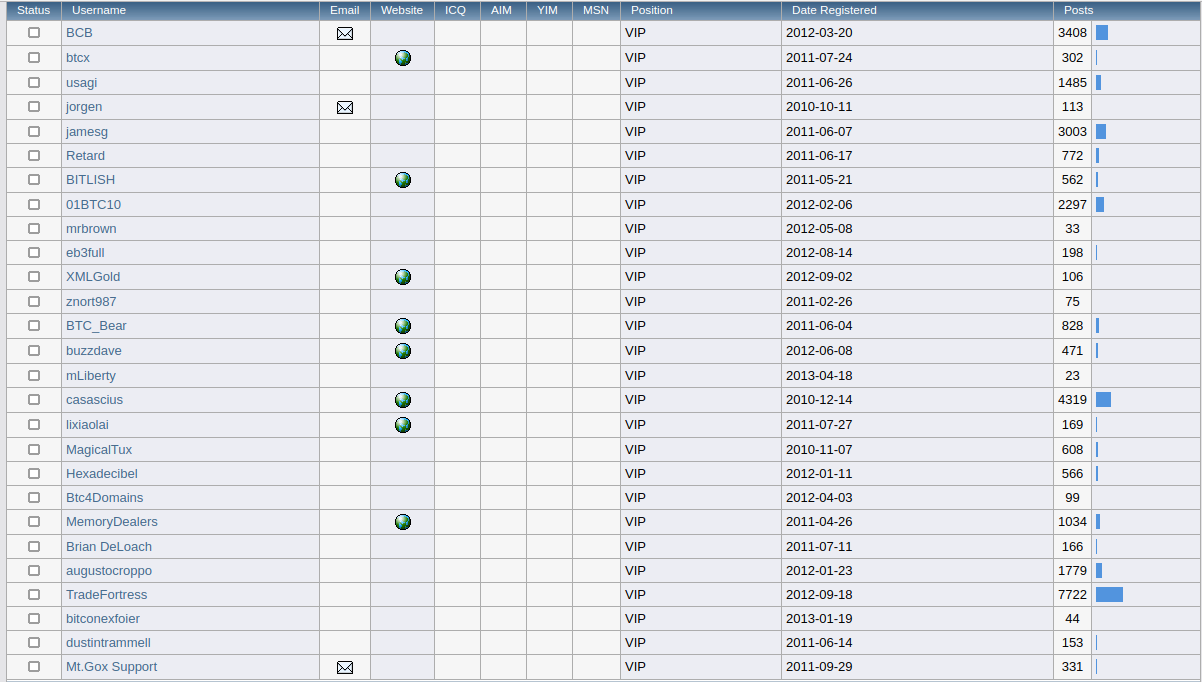Open the lixiaolai username link
The image size is (1202, 682).
coord(87,425)
